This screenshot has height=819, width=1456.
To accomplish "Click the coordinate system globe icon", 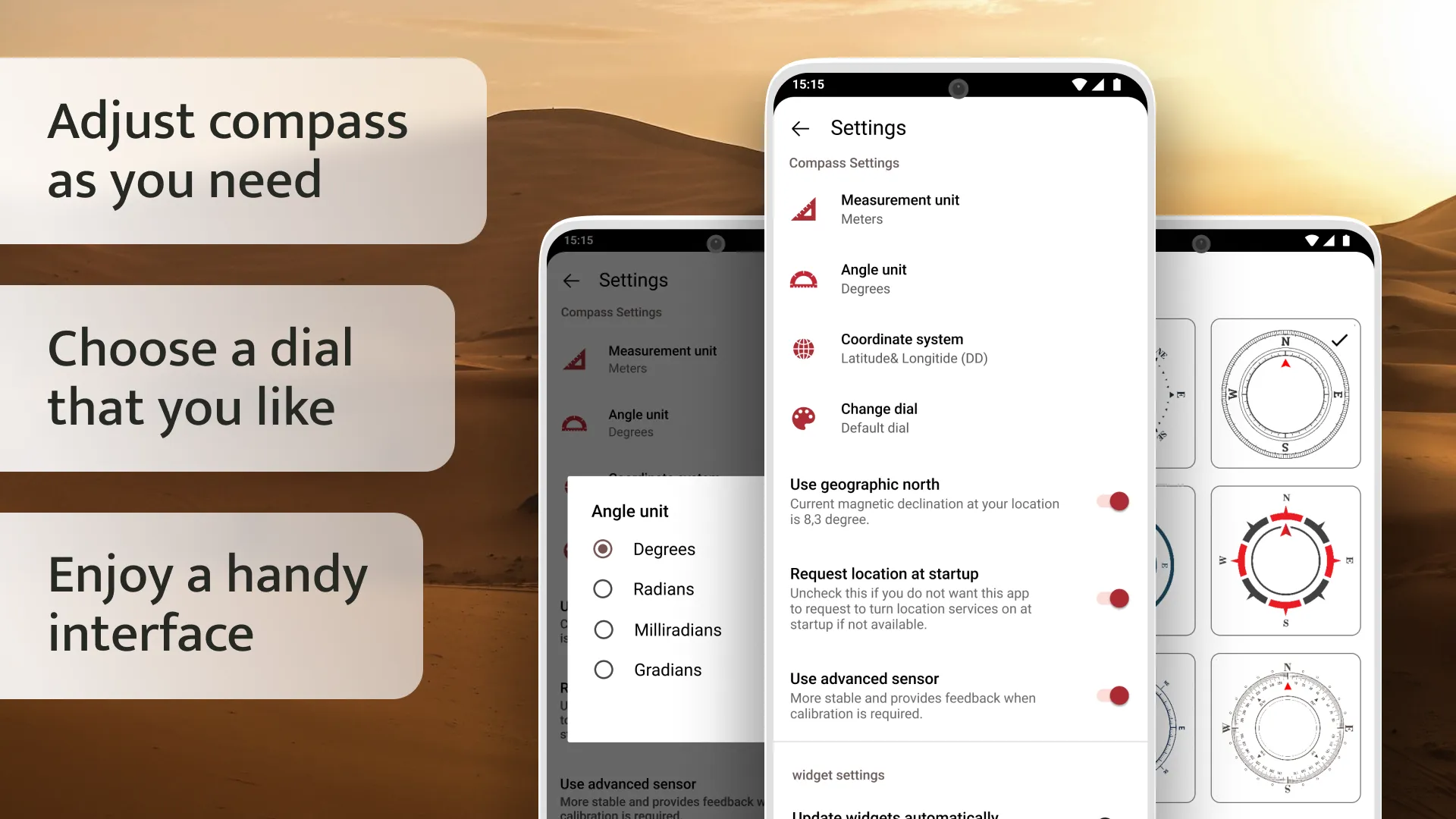I will coord(805,347).
